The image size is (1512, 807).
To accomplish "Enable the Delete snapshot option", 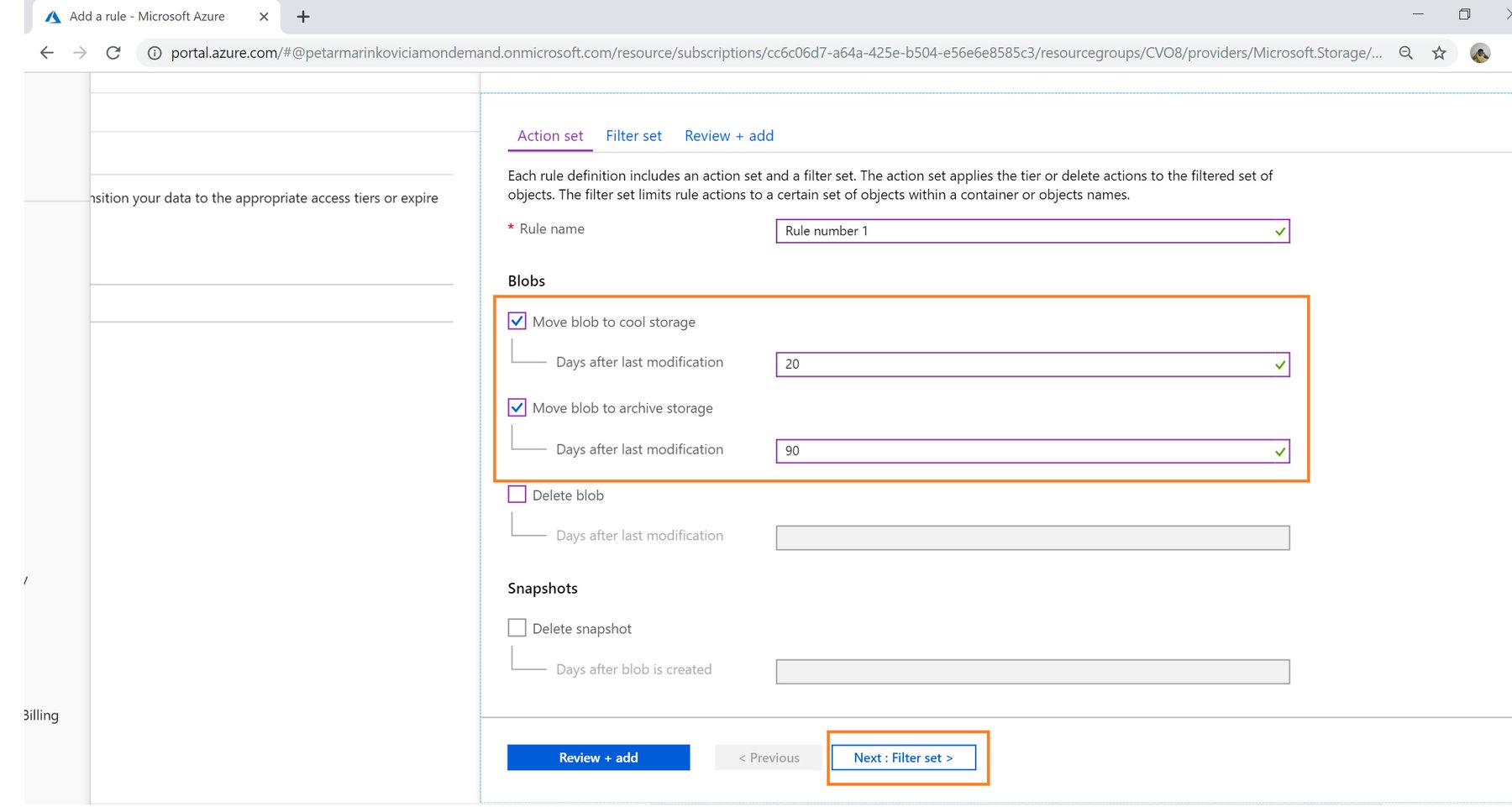I will [516, 626].
